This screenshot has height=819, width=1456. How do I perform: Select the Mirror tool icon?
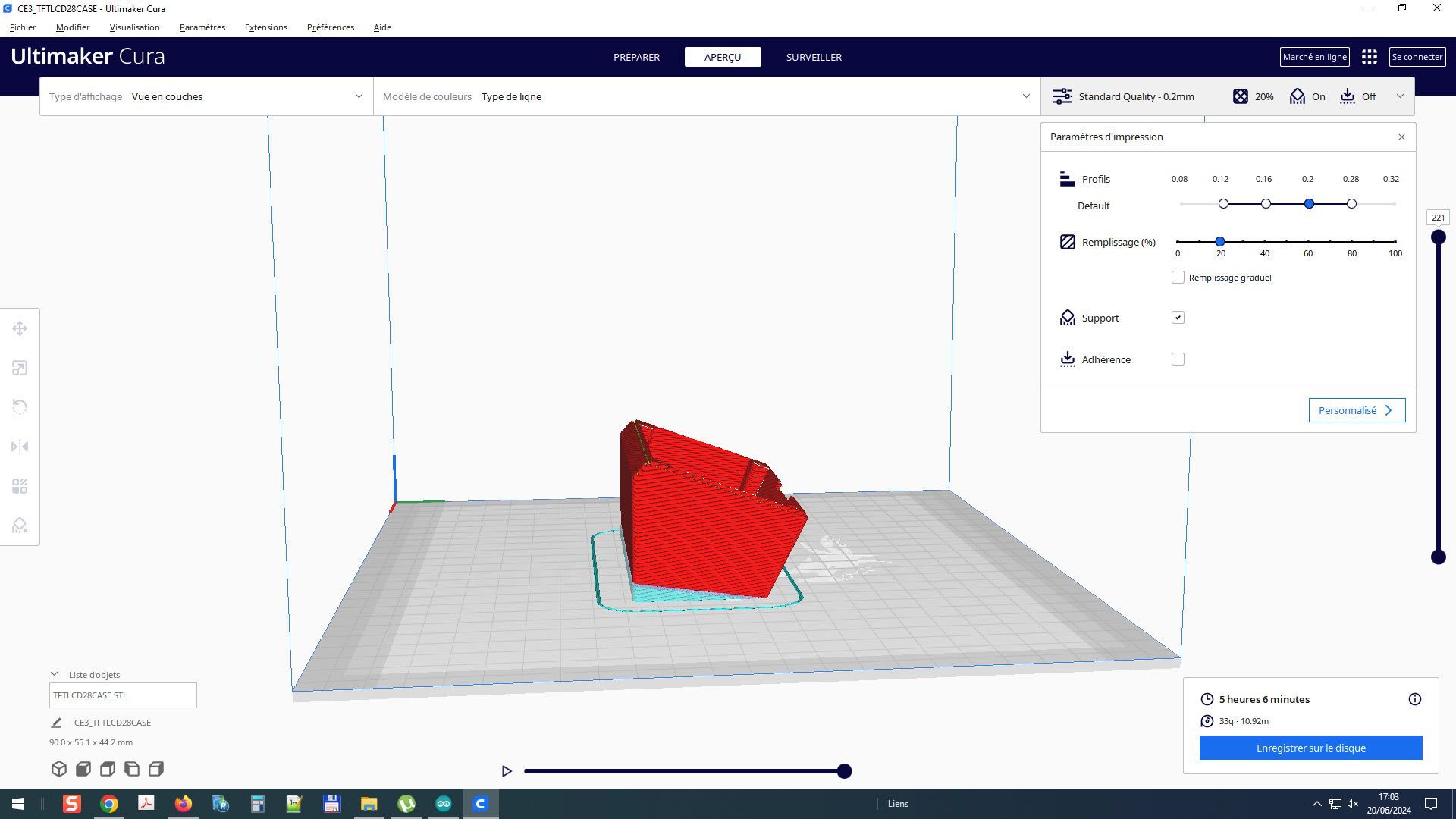(20, 447)
